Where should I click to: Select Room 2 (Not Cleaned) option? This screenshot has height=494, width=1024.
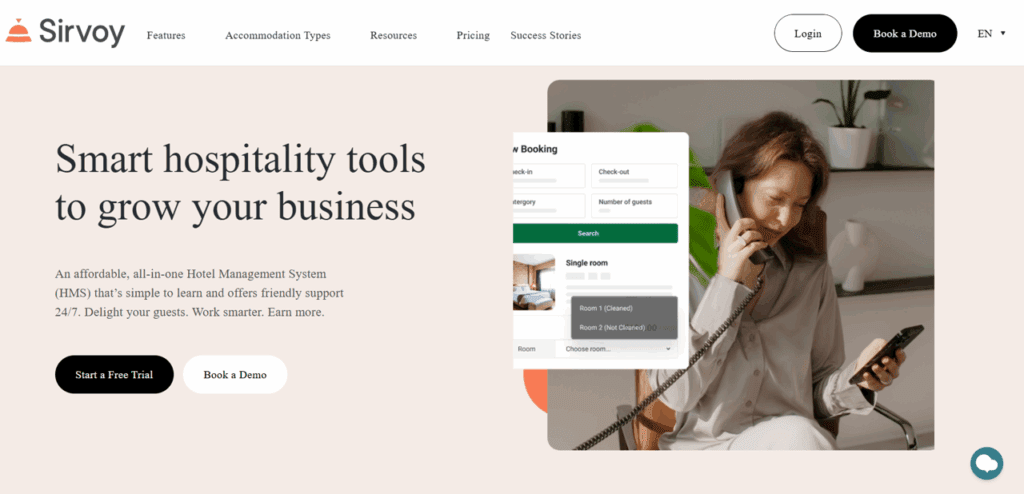tap(612, 327)
